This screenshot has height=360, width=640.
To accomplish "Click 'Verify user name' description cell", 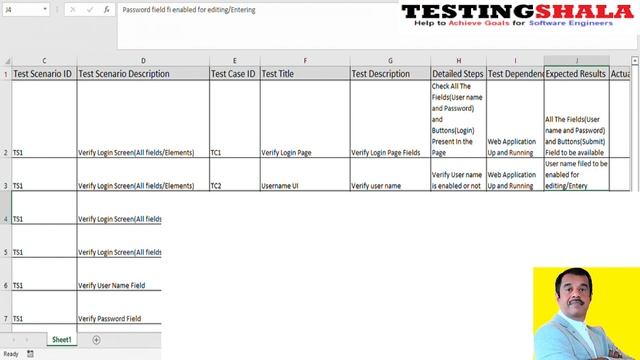I will pos(390,174).
